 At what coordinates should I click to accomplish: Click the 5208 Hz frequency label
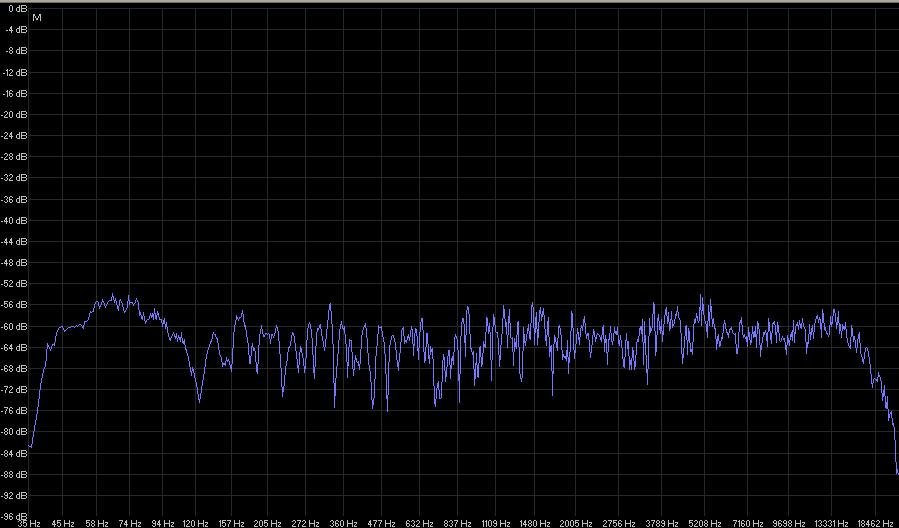point(703,523)
